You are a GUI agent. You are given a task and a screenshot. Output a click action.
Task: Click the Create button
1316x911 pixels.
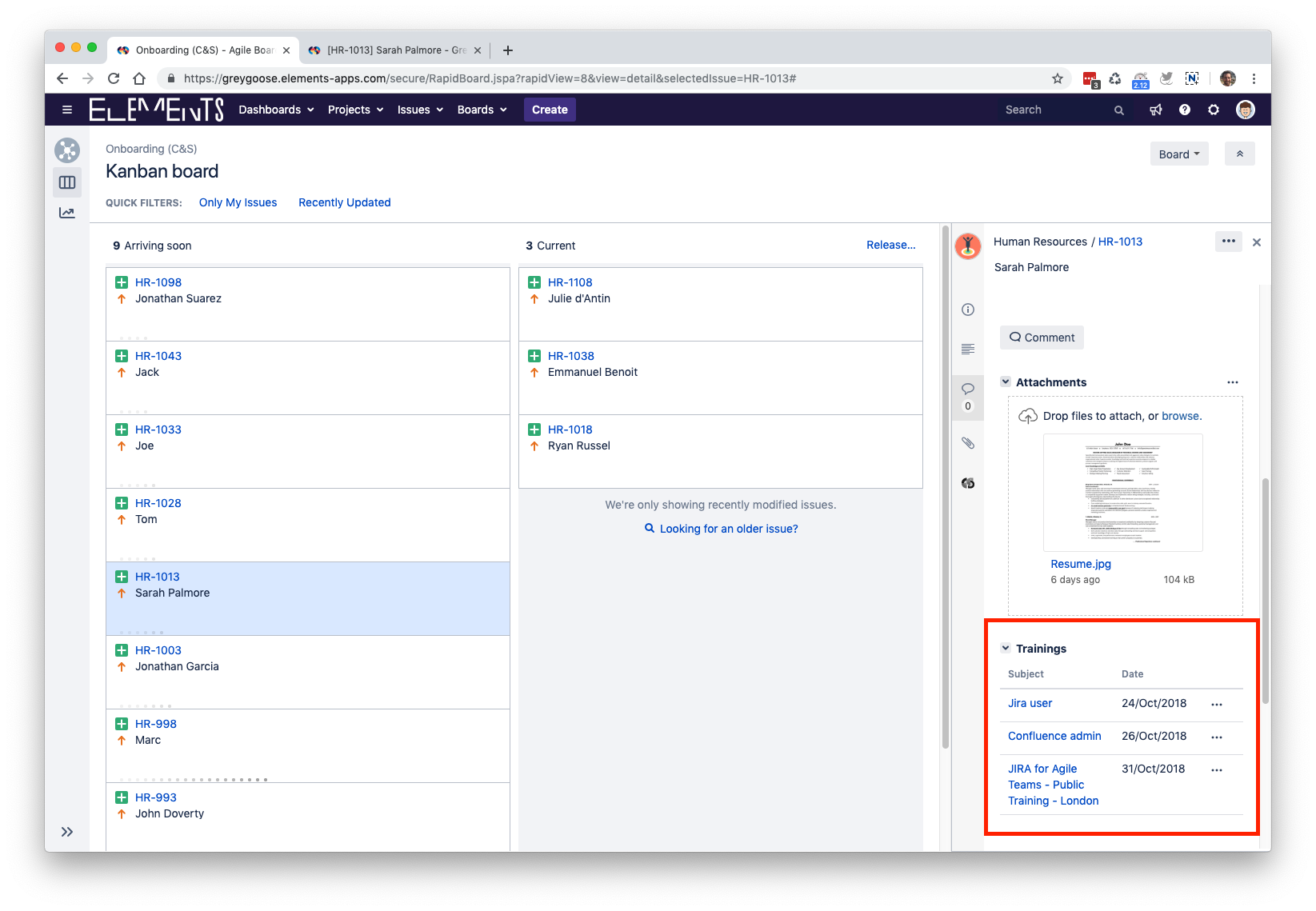point(550,110)
